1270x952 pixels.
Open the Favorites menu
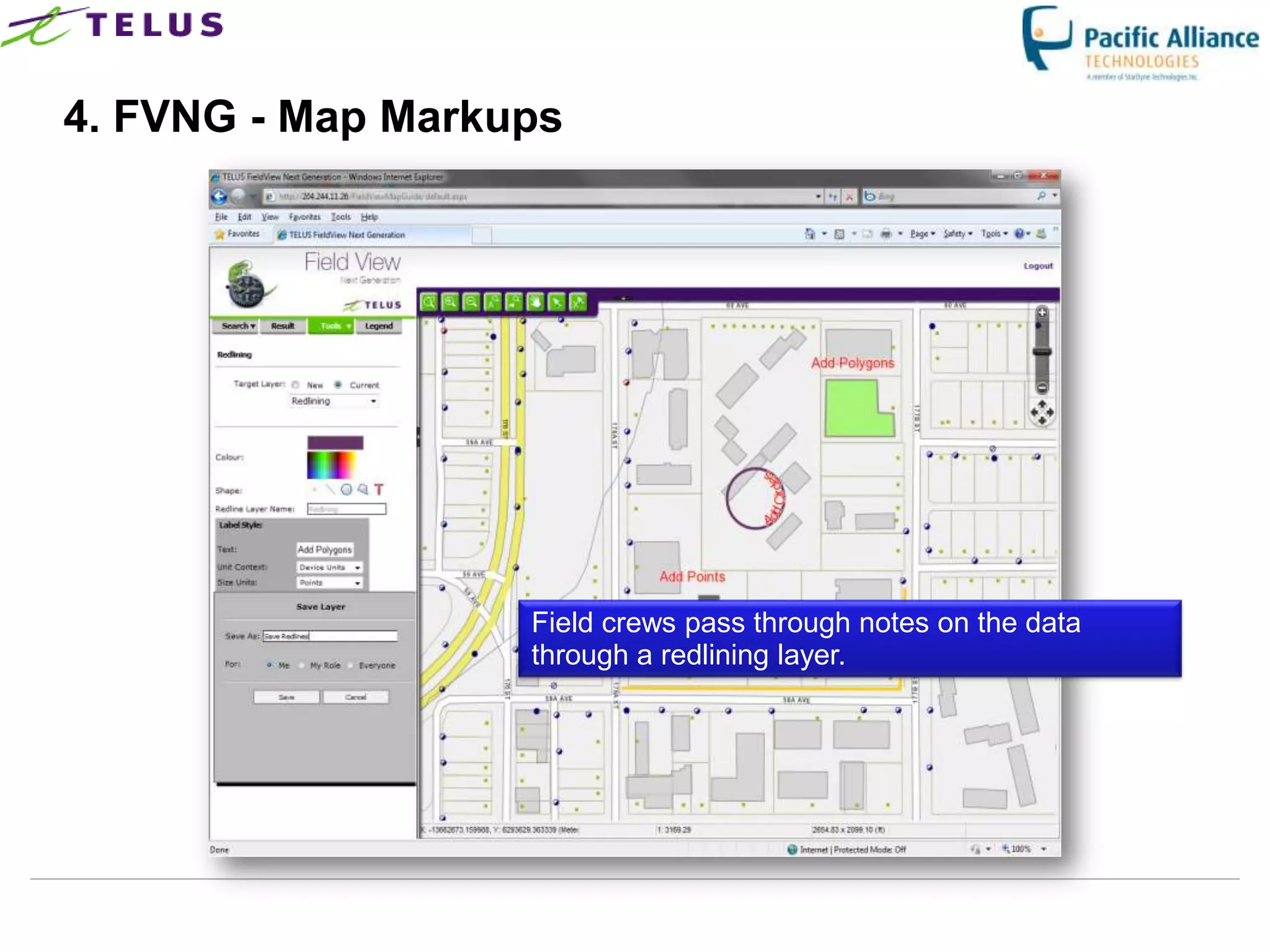tap(304, 217)
